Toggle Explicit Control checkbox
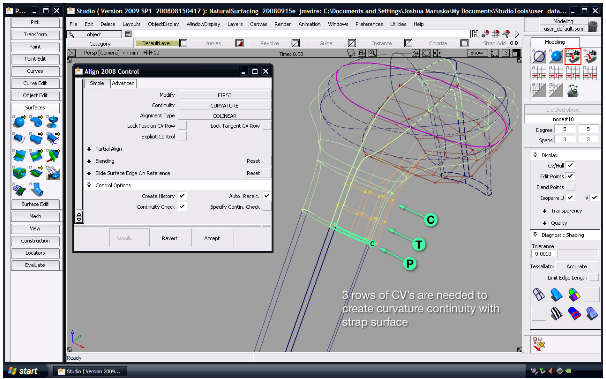 point(182,136)
